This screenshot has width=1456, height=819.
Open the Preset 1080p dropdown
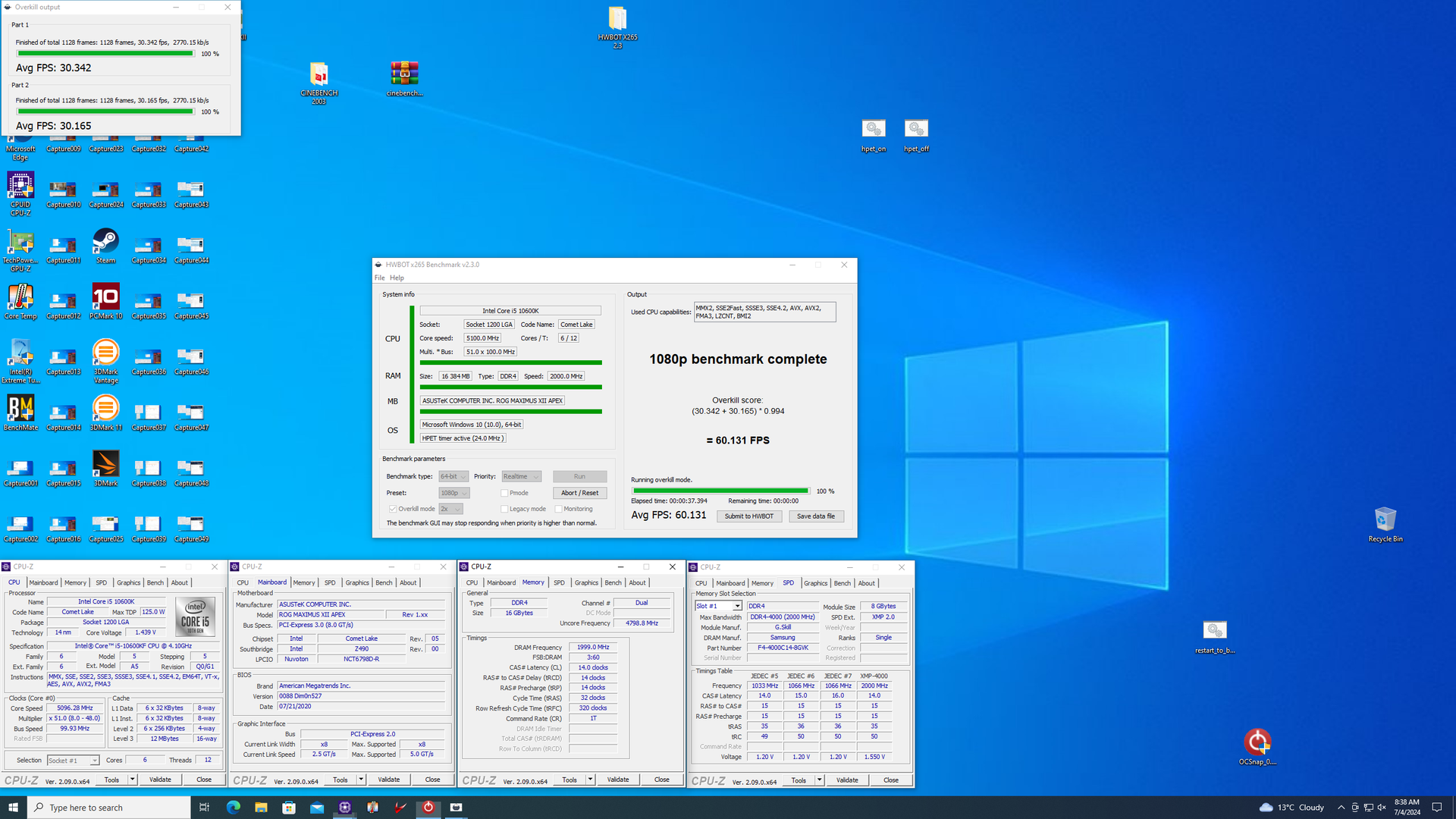453,493
